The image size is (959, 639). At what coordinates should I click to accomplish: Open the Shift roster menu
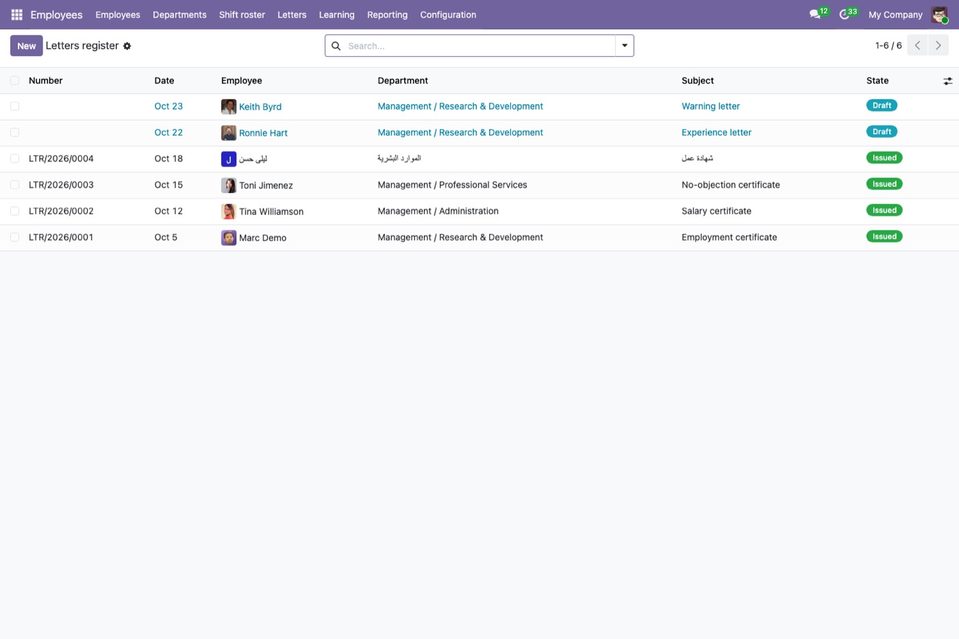pos(242,15)
